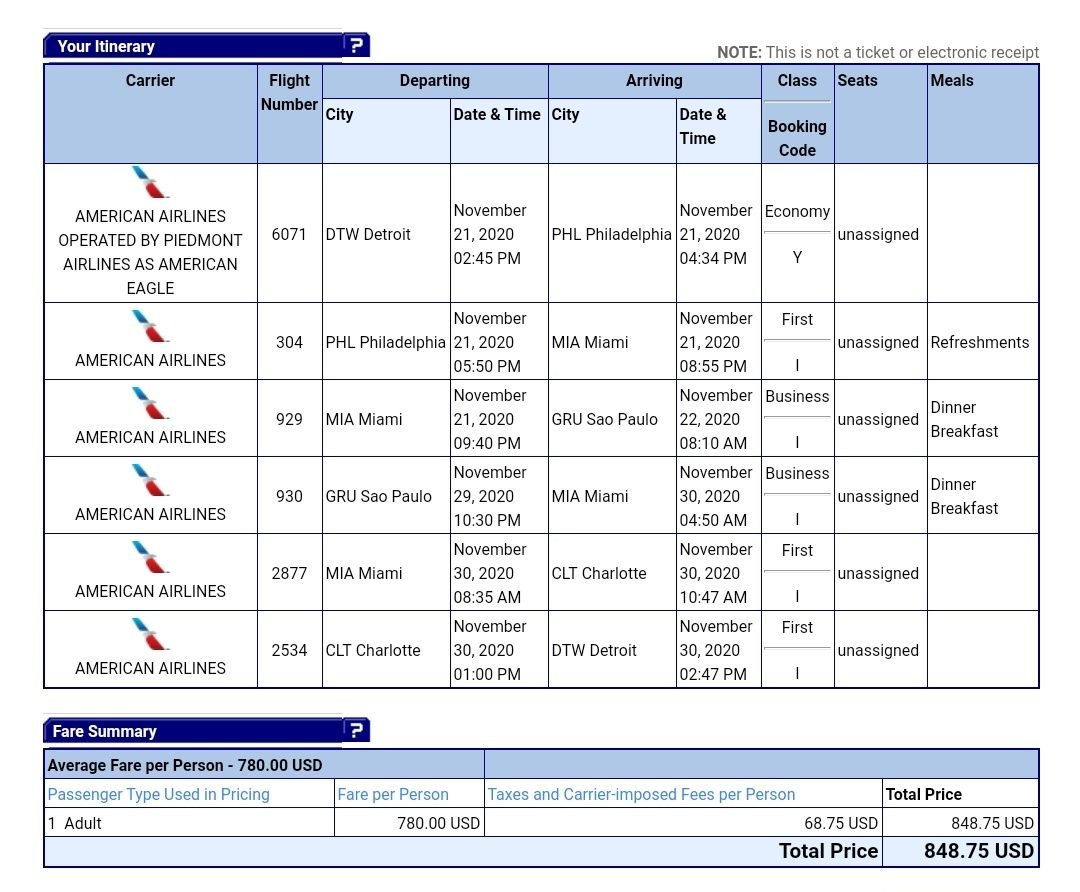The height and width of the screenshot is (892, 1080).
Task: Click the NOTE: not a ticket notice
Action: [878, 52]
